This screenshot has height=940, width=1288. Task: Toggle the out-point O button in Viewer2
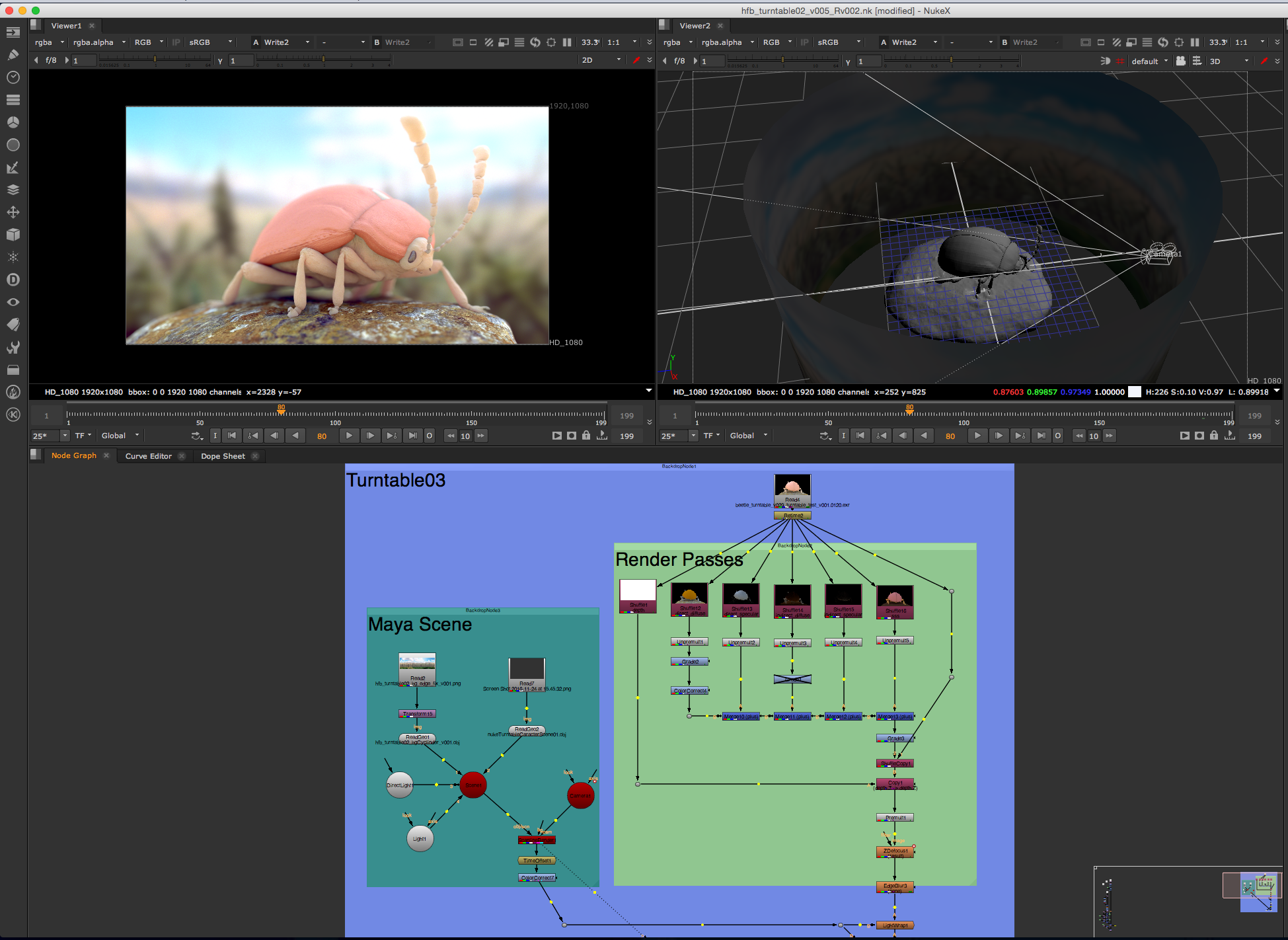1058,436
